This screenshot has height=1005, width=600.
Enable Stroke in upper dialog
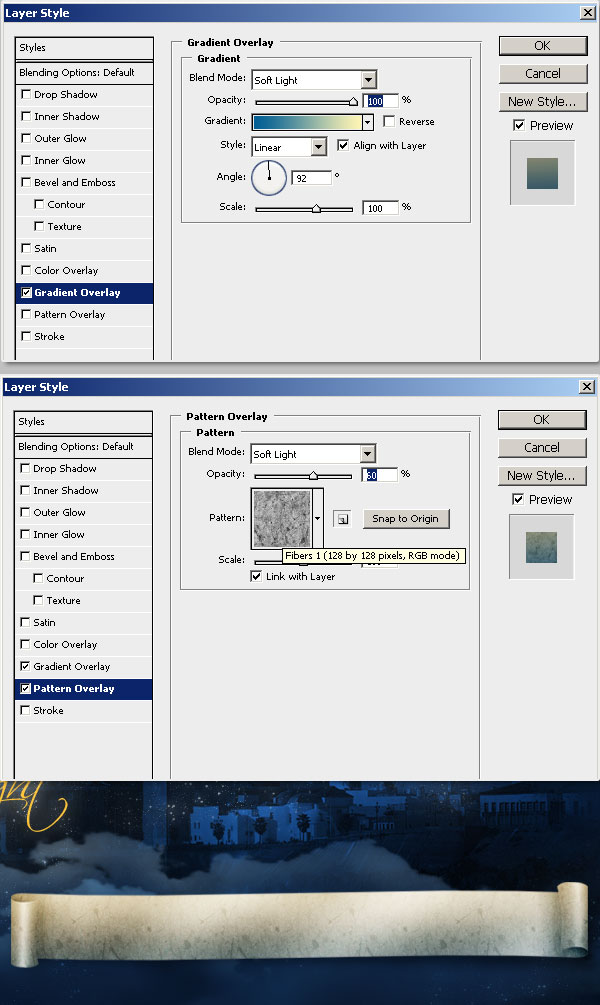pyautogui.click(x=26, y=336)
